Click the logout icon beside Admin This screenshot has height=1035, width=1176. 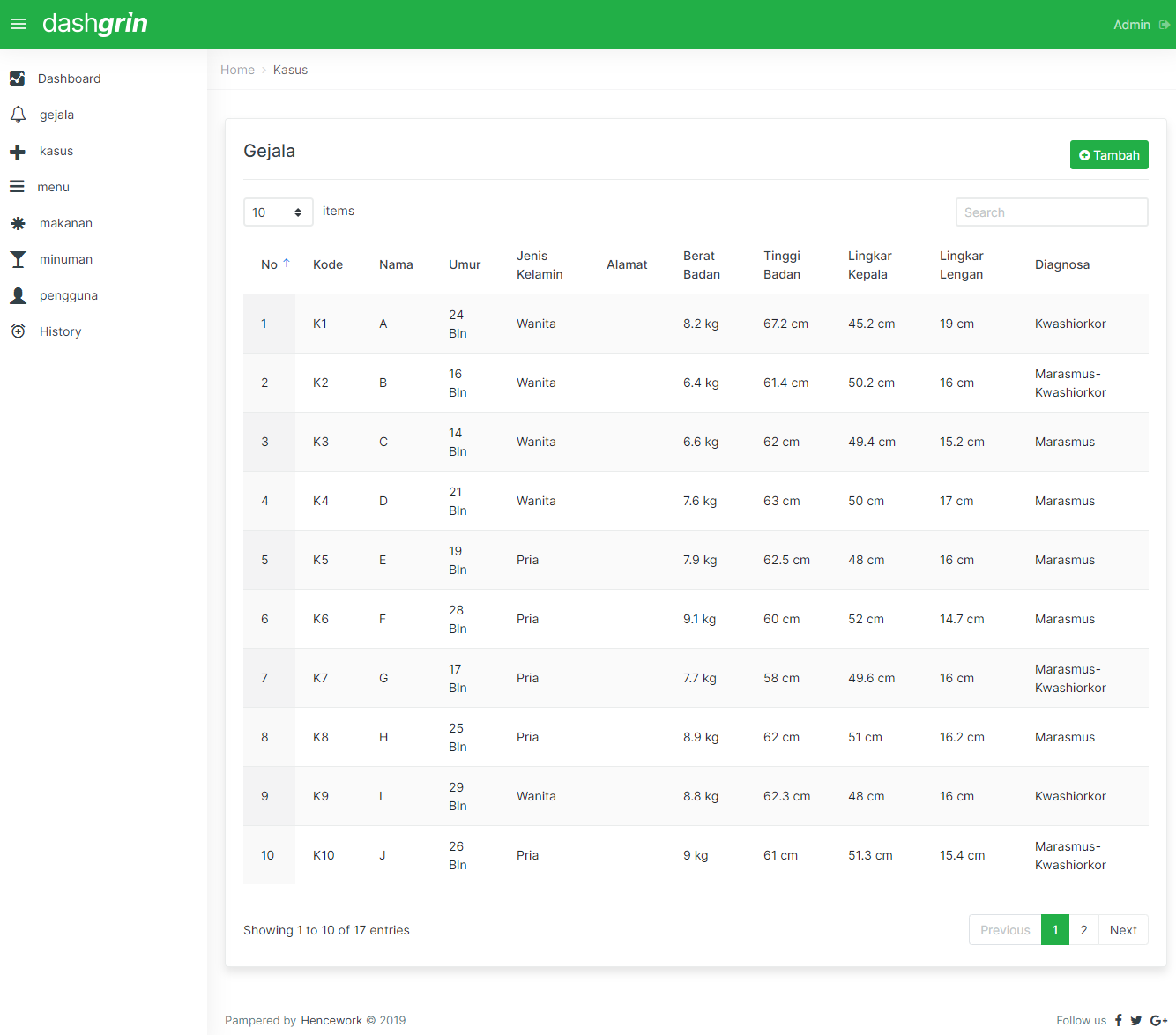point(1164,25)
